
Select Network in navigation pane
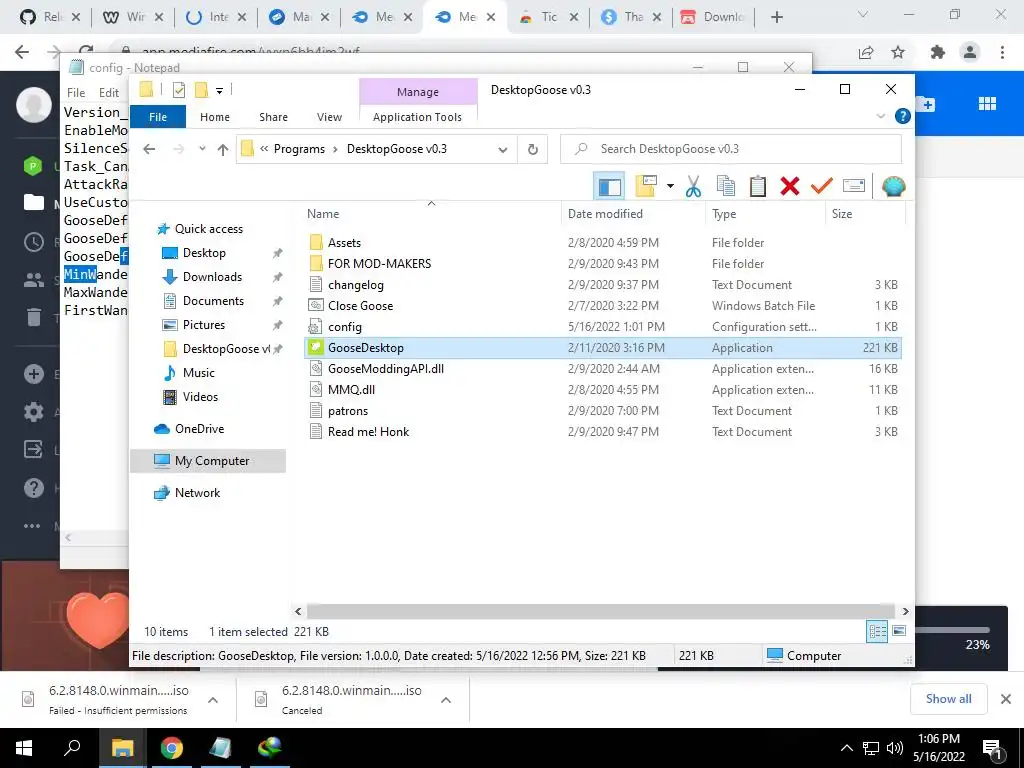197,493
